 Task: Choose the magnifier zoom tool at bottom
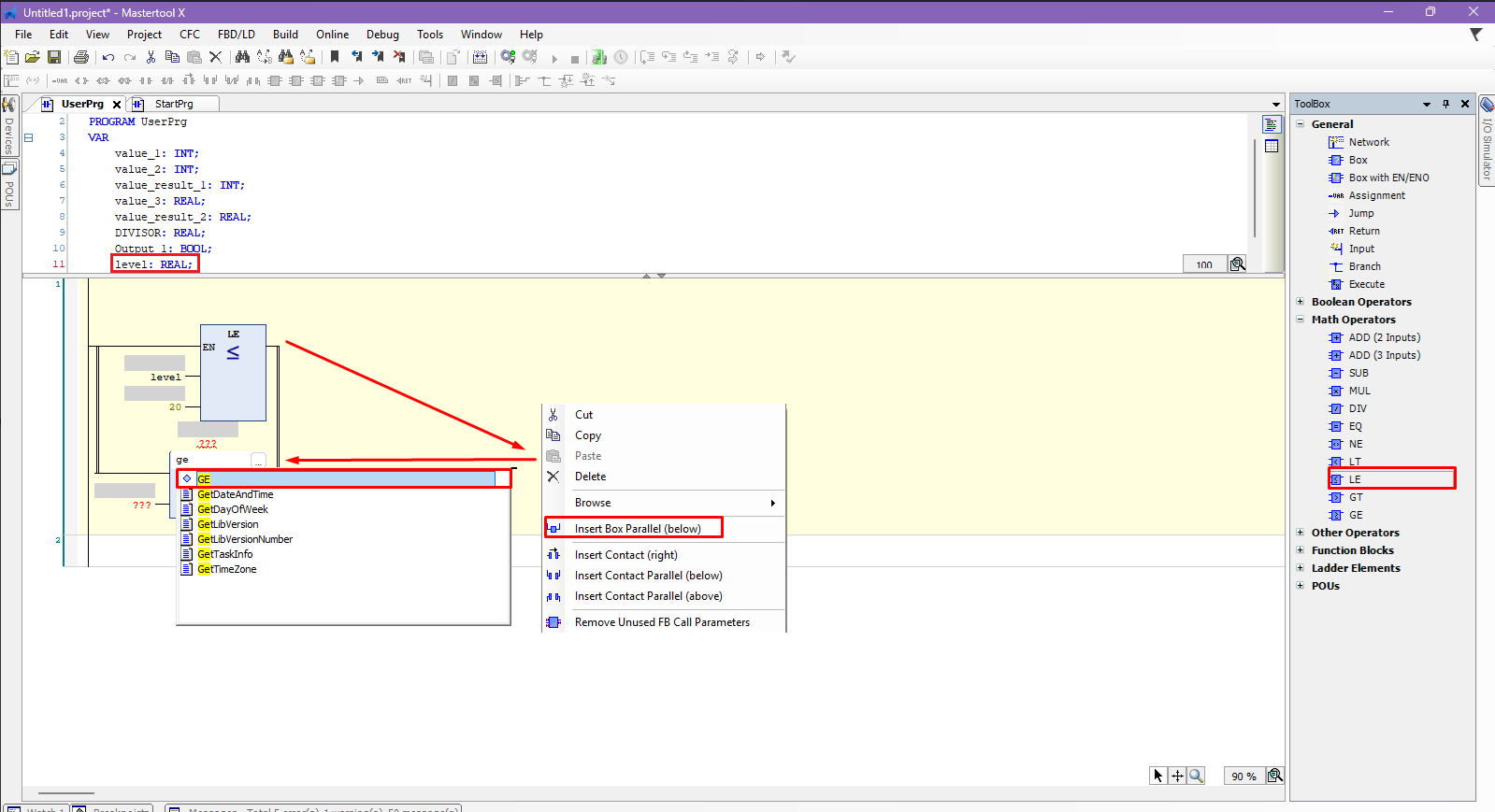[x=1196, y=776]
